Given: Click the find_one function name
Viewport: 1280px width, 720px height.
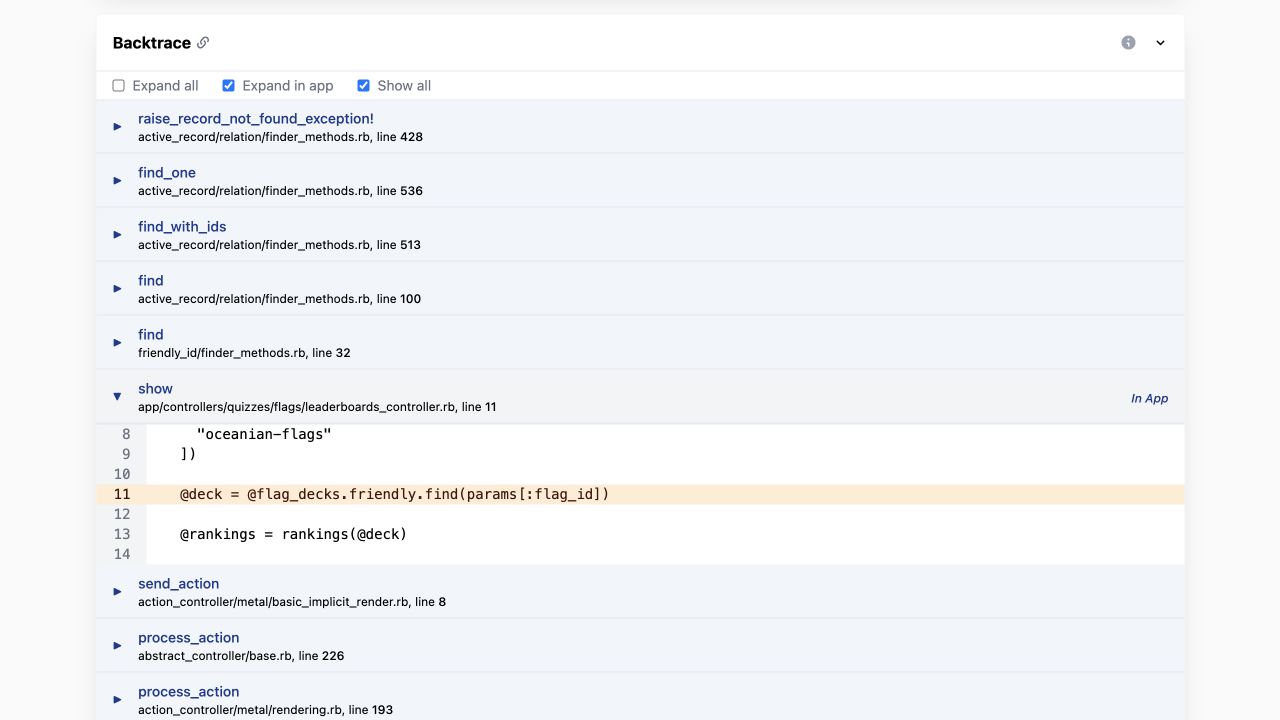Looking at the screenshot, I should point(167,173).
